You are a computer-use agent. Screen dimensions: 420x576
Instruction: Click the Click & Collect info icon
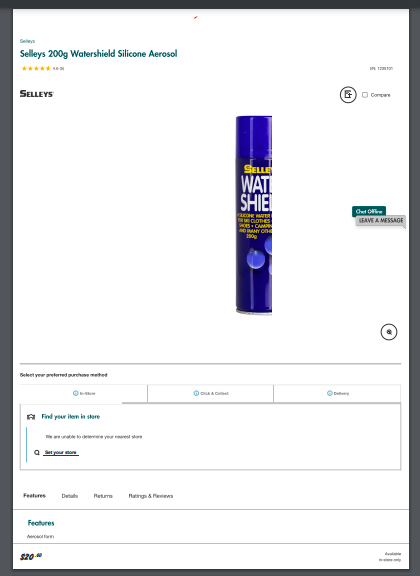[x=196, y=393]
